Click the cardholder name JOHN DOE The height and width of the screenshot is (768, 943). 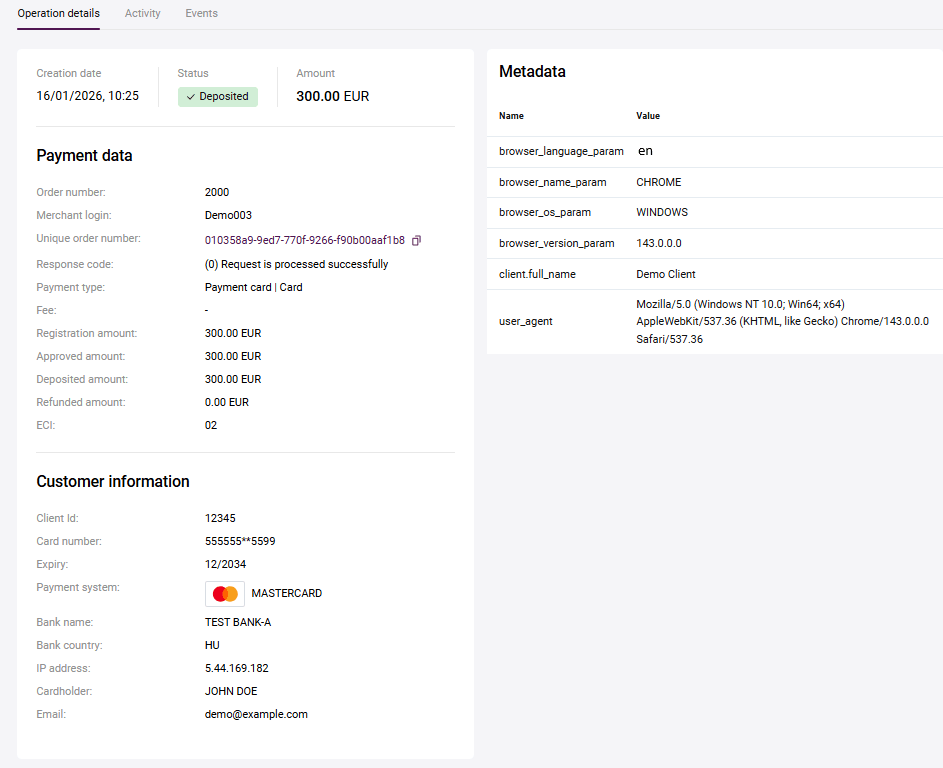tap(231, 692)
